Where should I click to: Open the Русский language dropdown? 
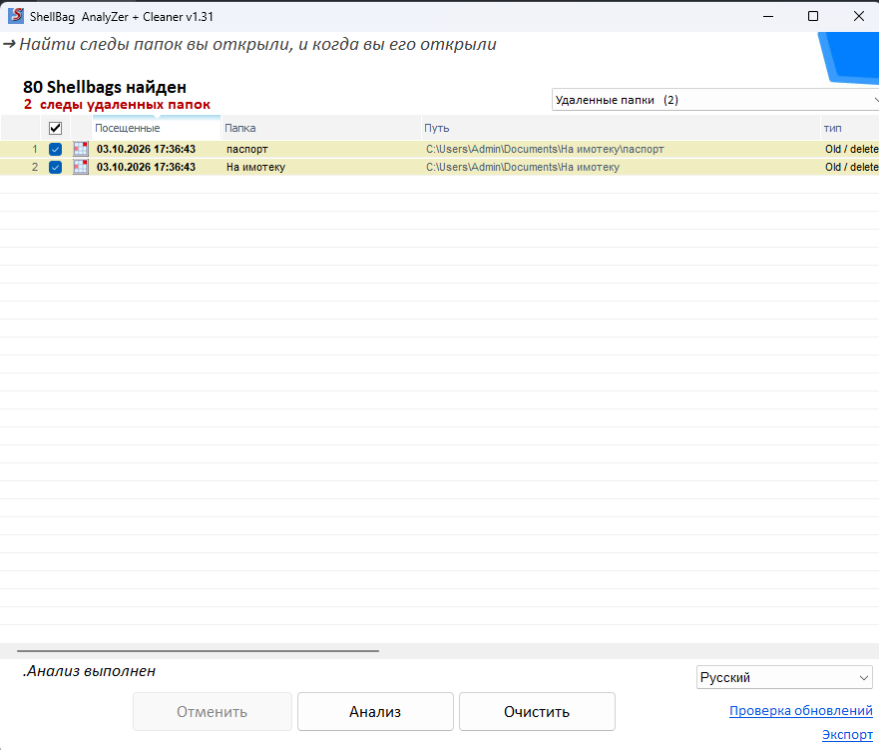coord(784,677)
